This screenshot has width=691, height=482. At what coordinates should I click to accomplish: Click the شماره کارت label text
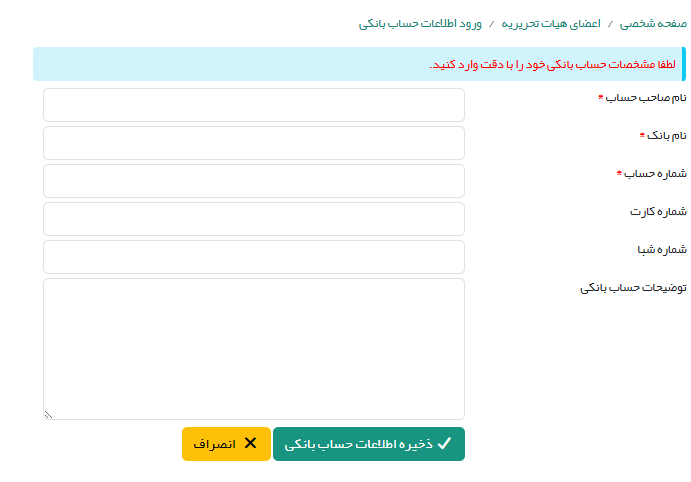(658, 212)
